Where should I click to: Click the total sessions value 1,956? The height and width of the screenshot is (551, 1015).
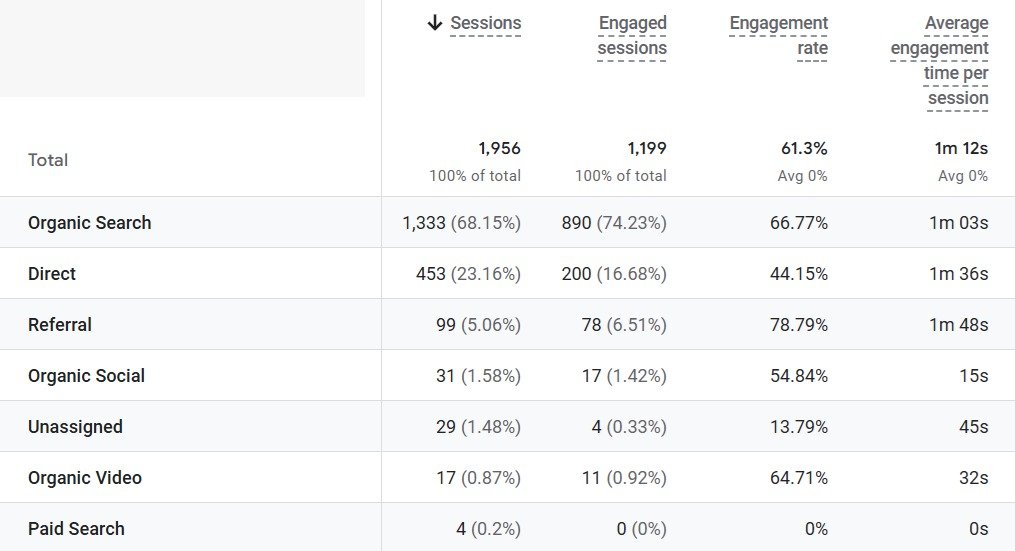499,148
